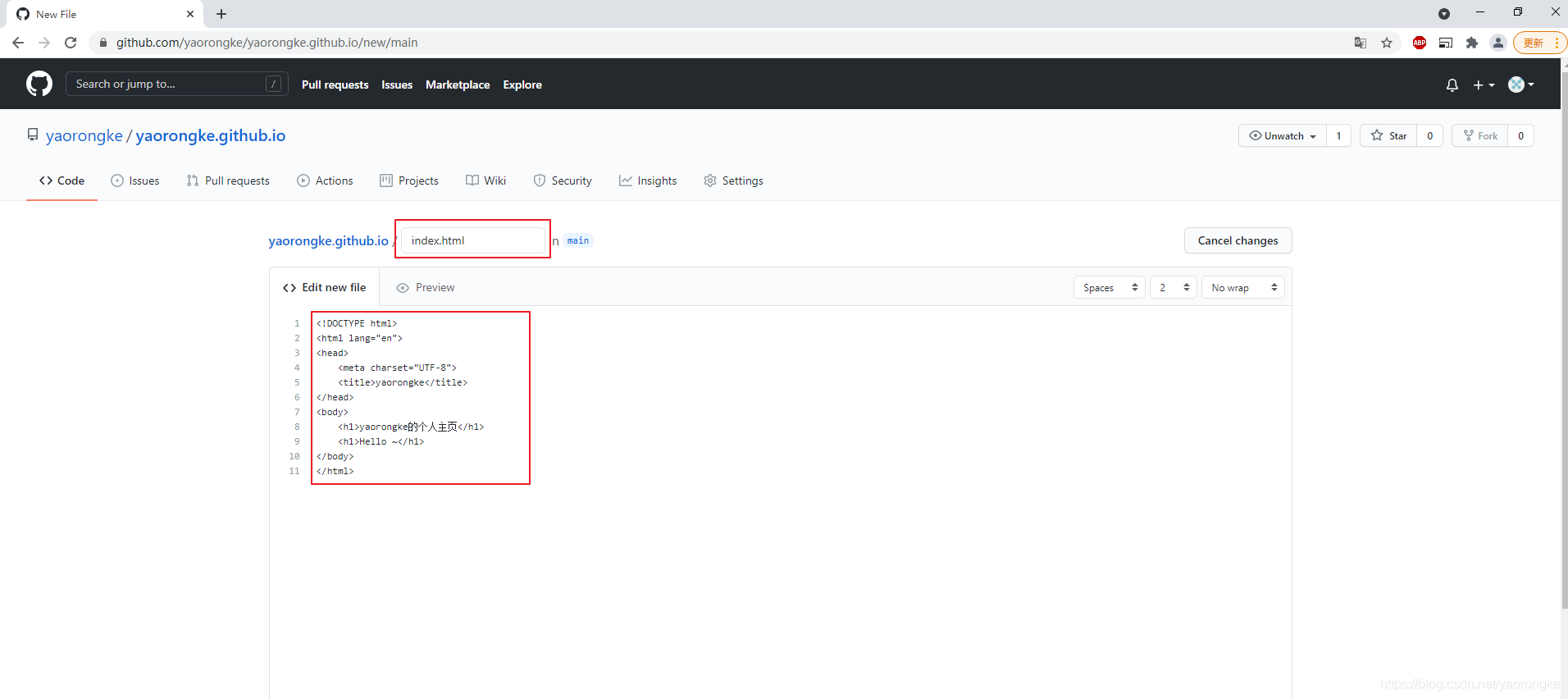Open the browser extensions puzzle icon

(1472, 43)
